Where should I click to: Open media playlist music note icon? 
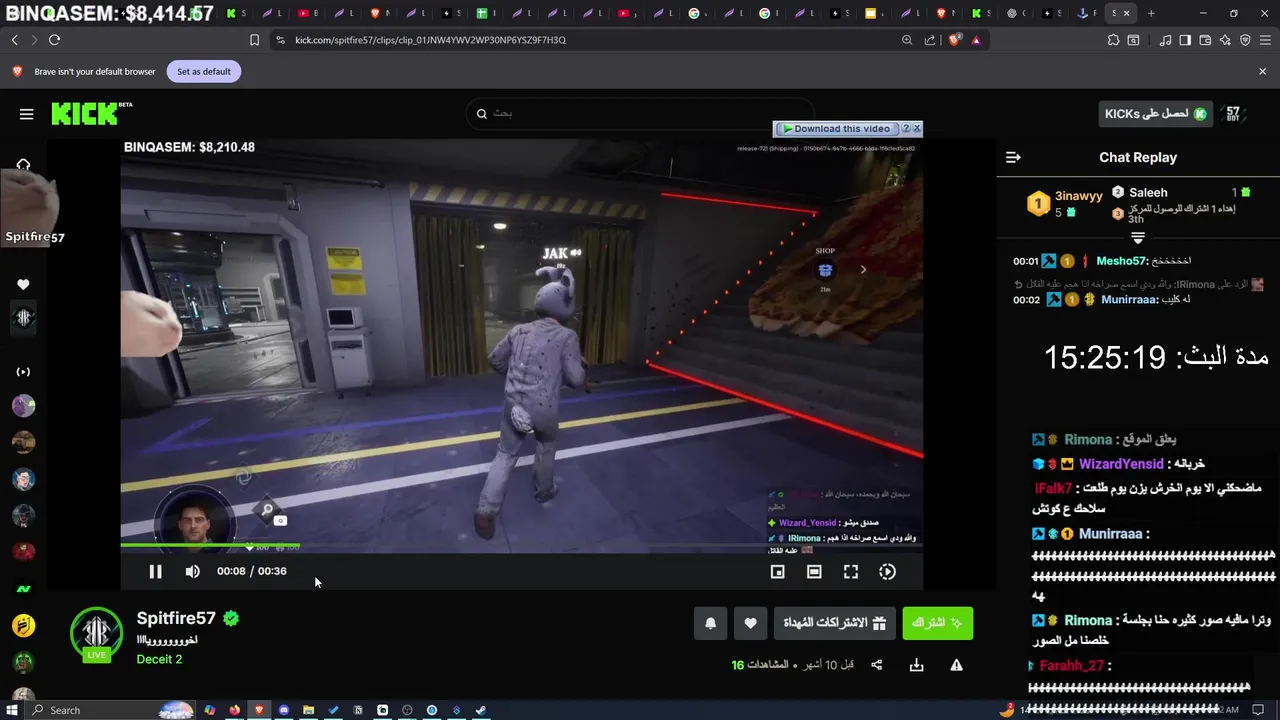pos(1165,40)
